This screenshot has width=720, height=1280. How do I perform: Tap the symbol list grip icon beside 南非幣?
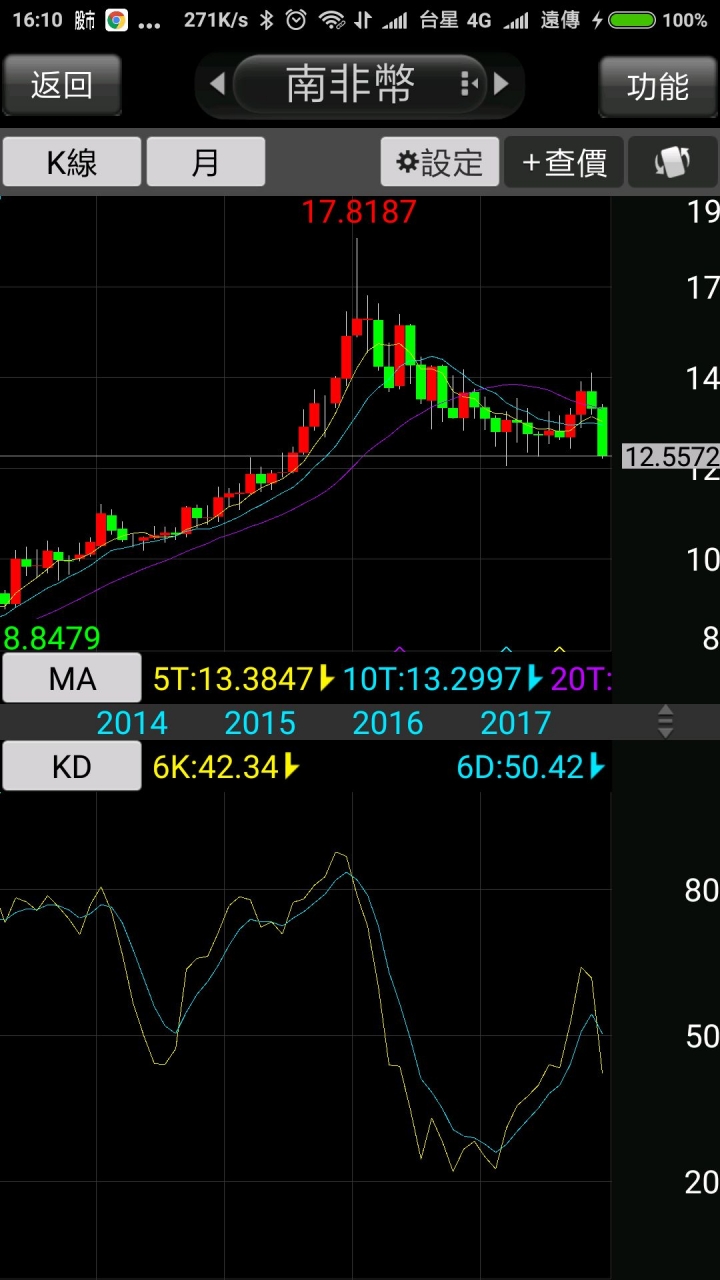(467, 84)
